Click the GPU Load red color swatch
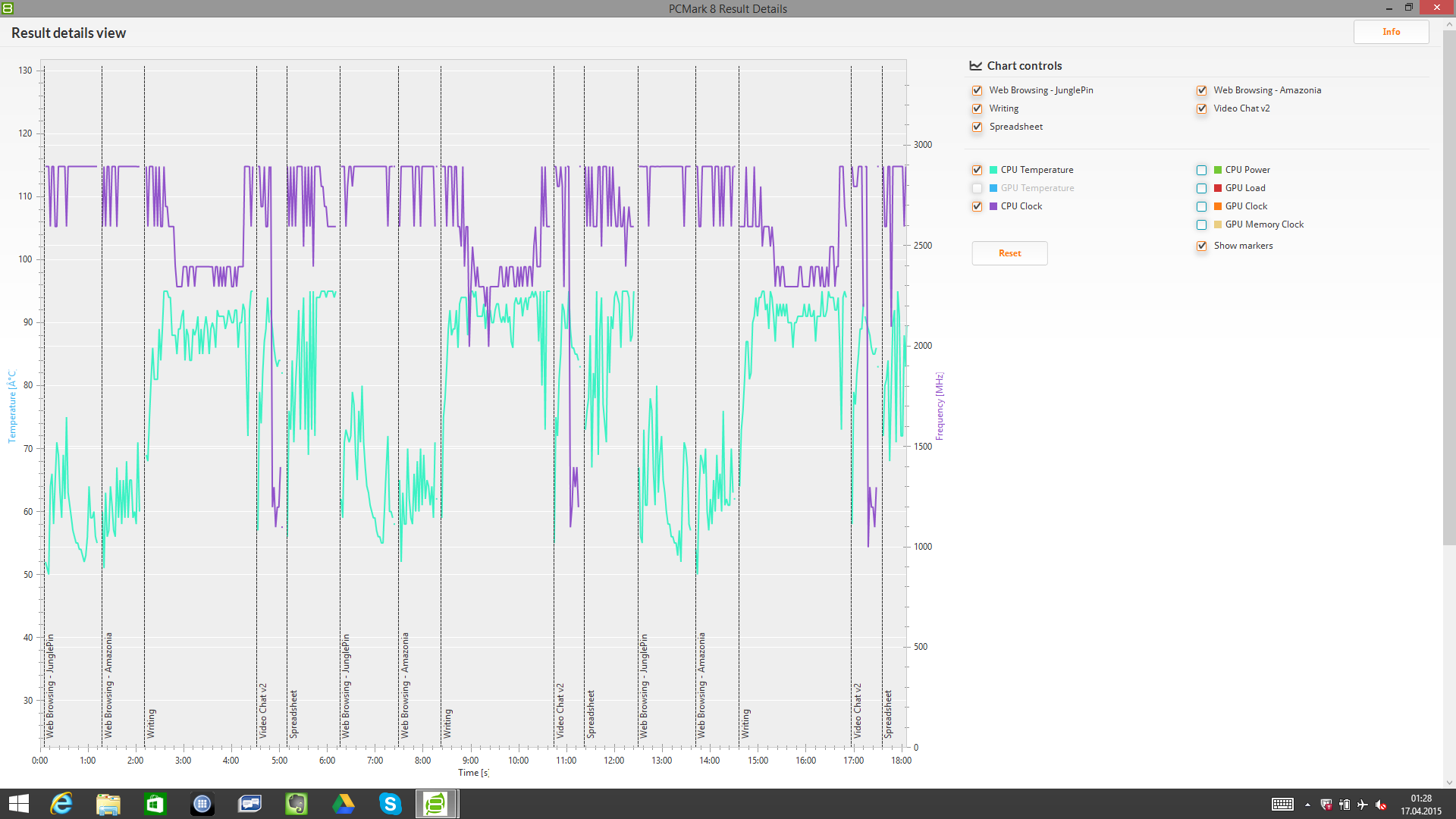This screenshot has width=1456, height=819. click(1218, 188)
